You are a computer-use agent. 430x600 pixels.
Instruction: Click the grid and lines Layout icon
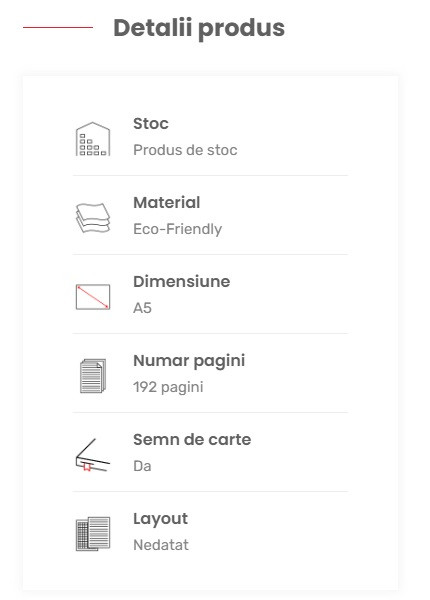point(93,534)
